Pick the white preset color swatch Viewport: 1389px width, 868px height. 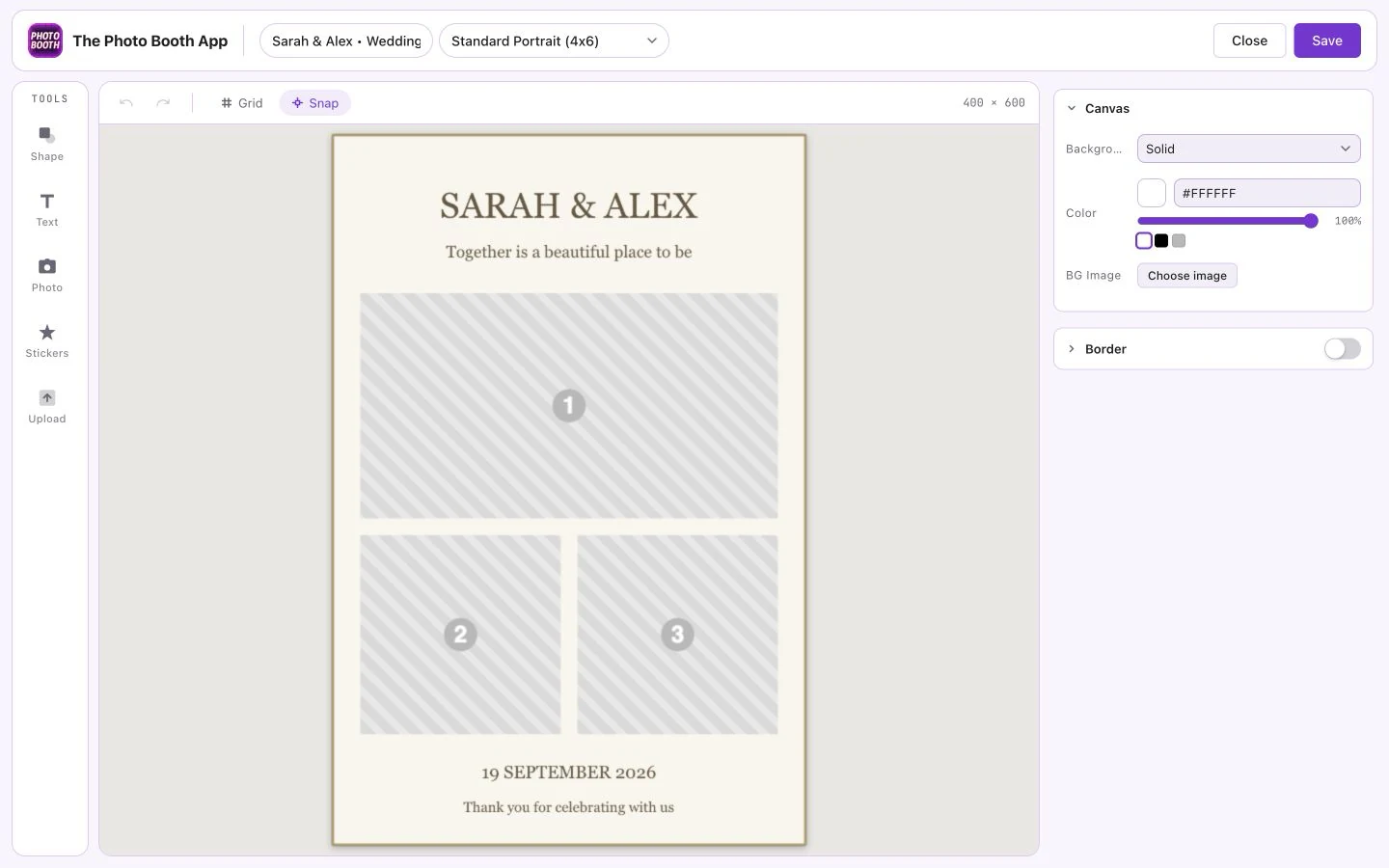[x=1144, y=241]
